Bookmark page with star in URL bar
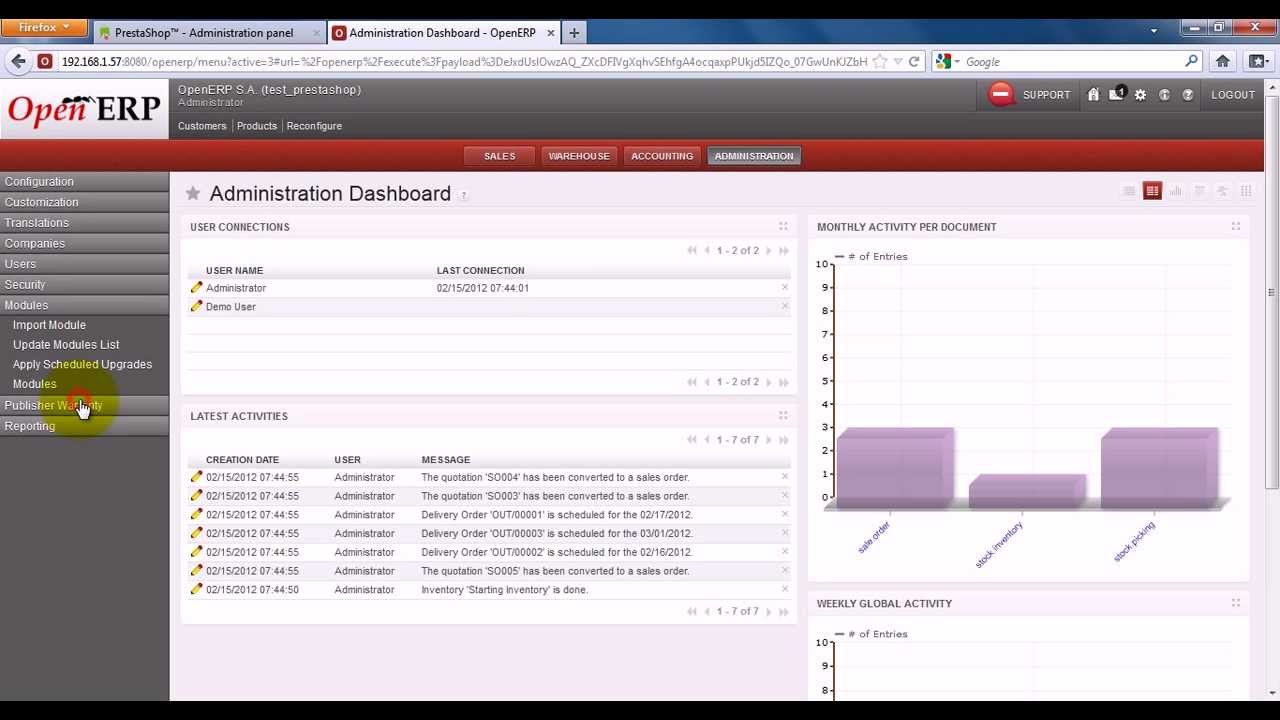This screenshot has height=720, width=1280. tap(880, 62)
